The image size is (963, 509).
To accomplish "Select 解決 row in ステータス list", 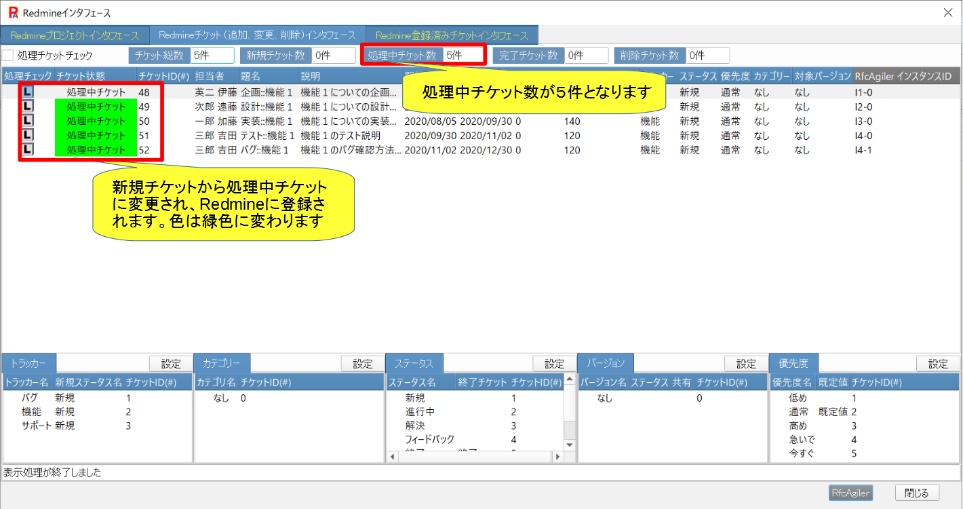I will 475,425.
